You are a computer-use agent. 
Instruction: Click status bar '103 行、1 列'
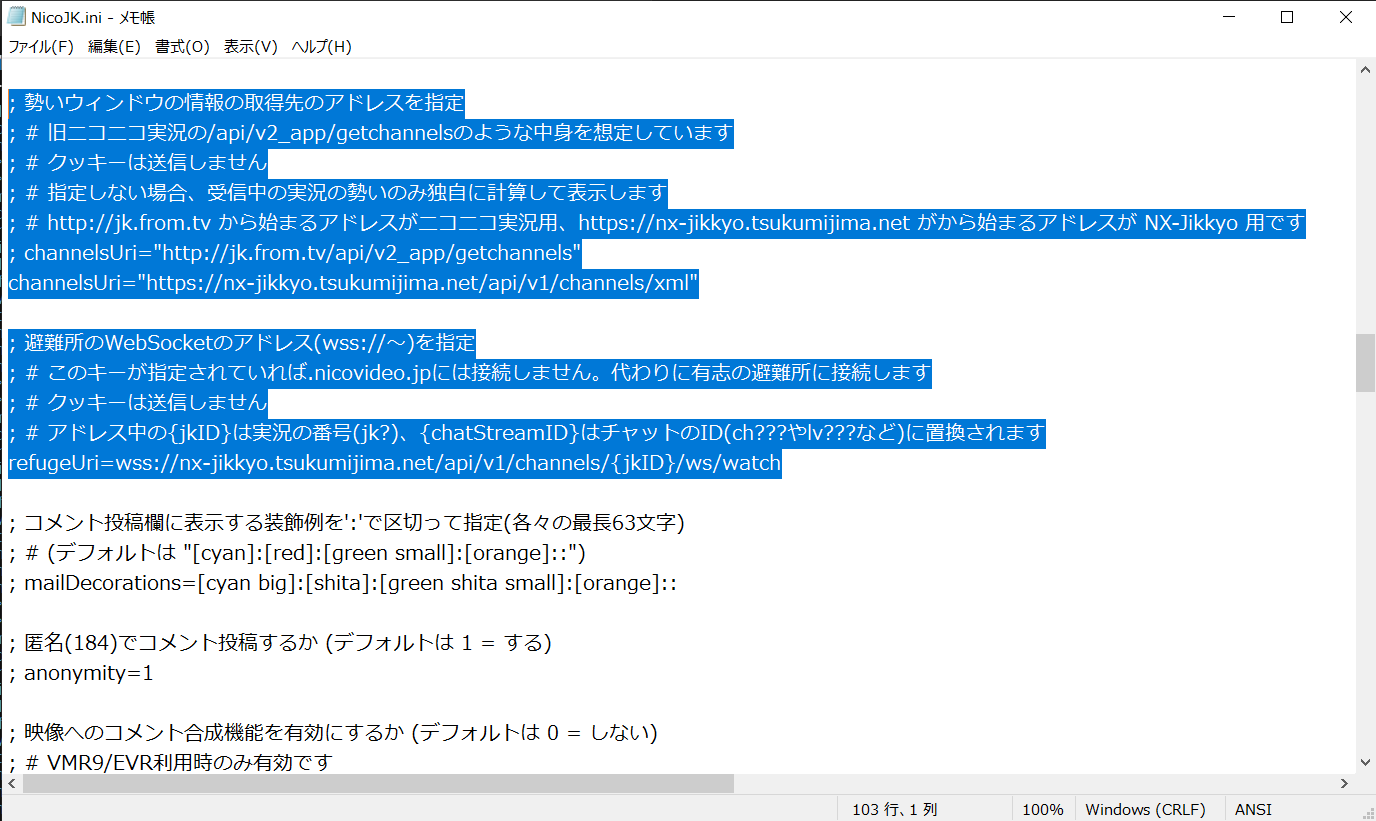[x=895, y=809]
